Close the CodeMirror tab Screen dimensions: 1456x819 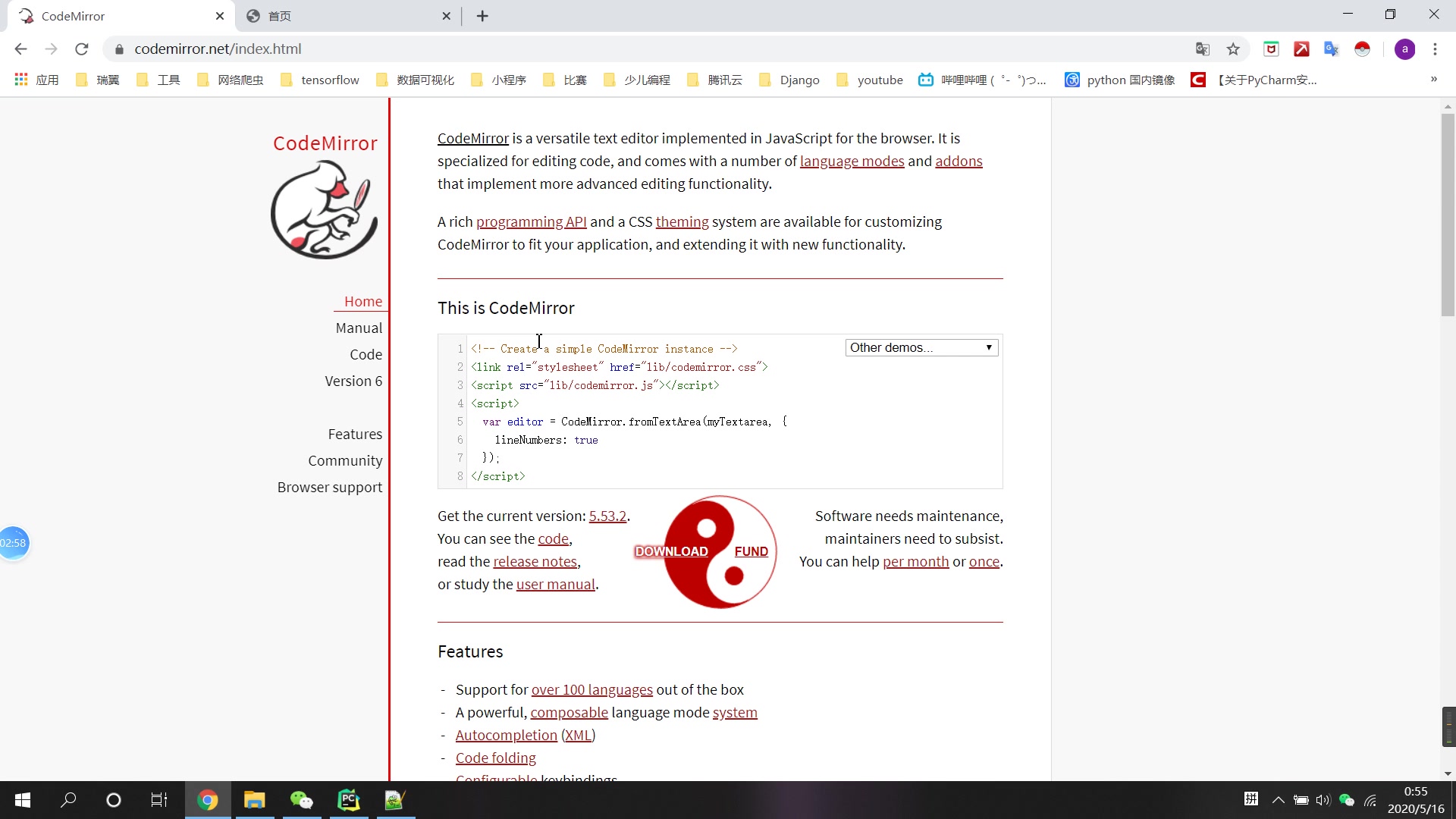click(220, 16)
